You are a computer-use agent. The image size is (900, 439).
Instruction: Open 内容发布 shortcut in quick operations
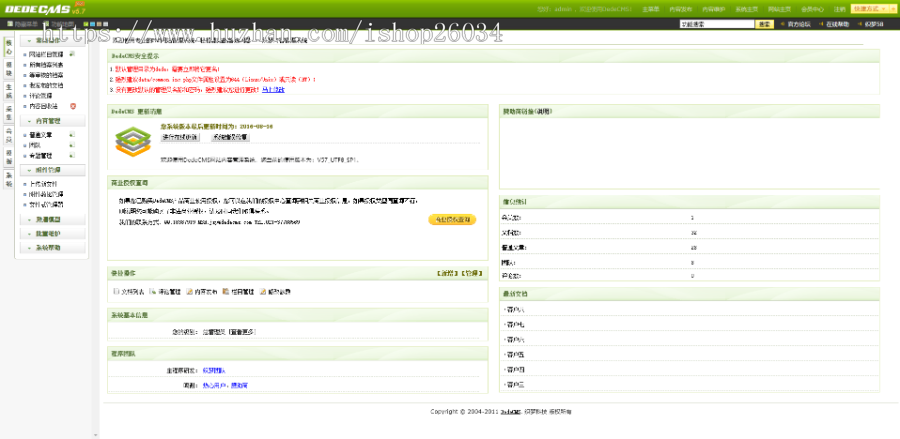202,292
